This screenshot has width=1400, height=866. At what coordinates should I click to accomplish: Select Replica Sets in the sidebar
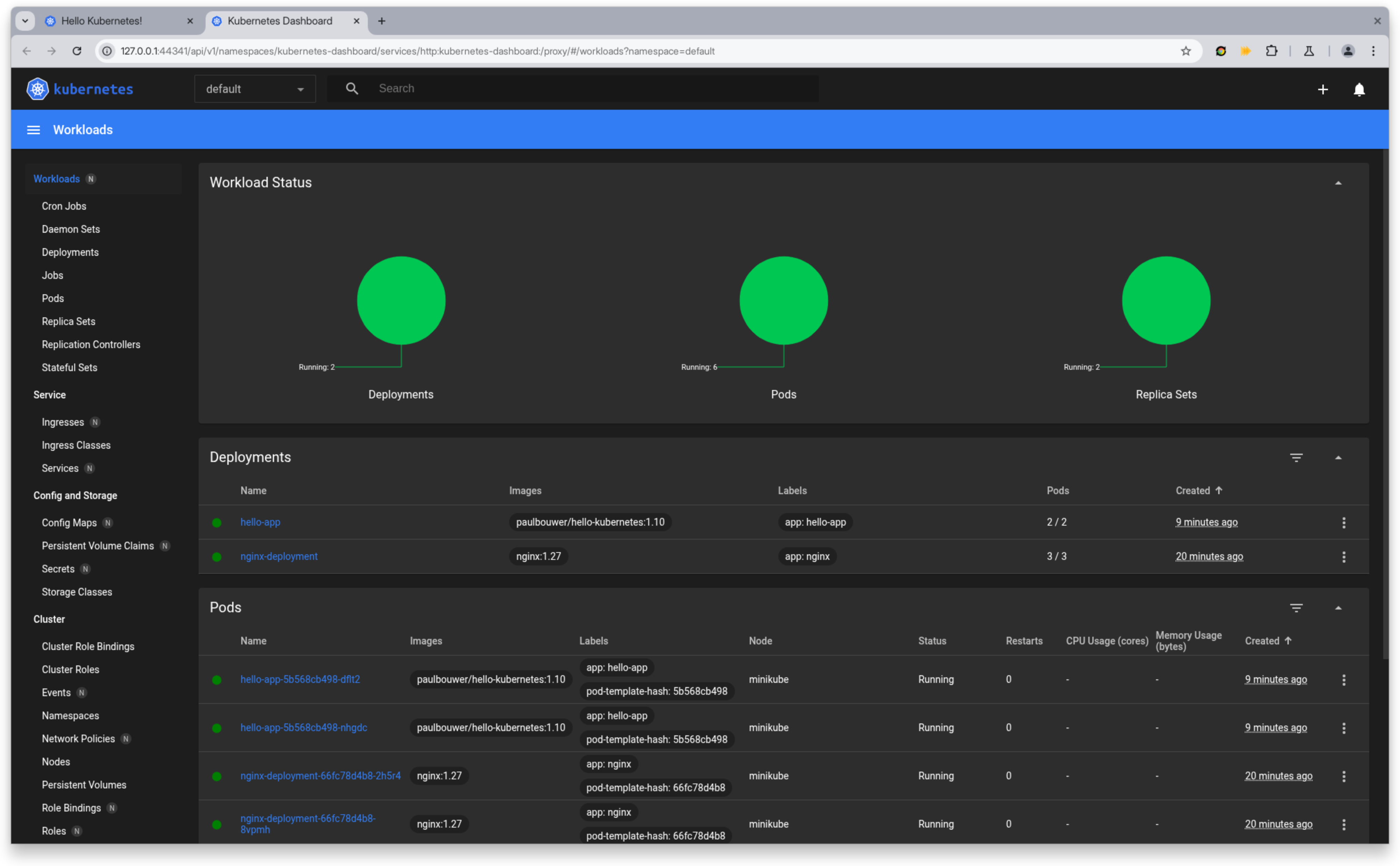(x=69, y=321)
